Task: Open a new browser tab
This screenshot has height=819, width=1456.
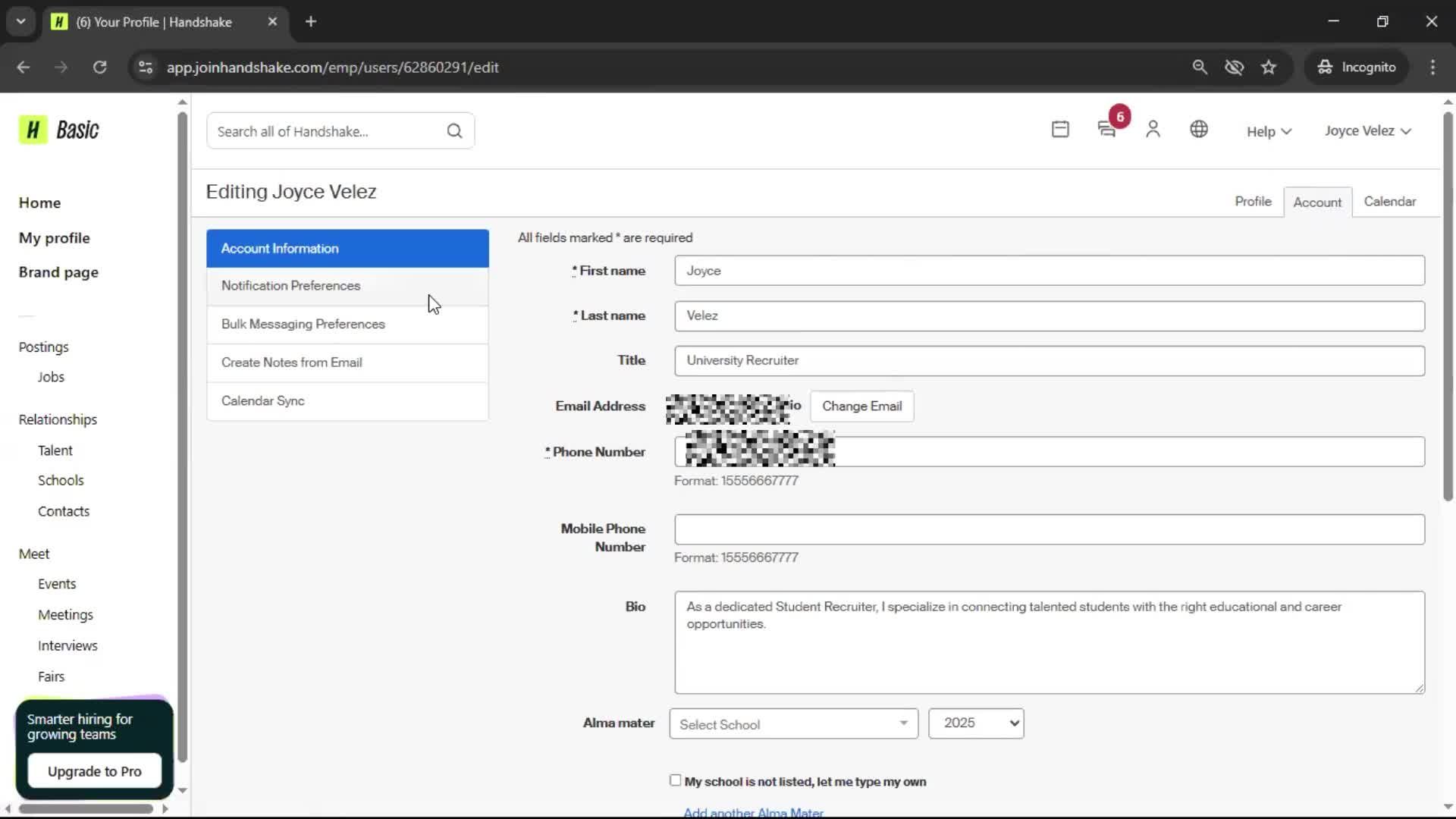Action: coord(311,22)
